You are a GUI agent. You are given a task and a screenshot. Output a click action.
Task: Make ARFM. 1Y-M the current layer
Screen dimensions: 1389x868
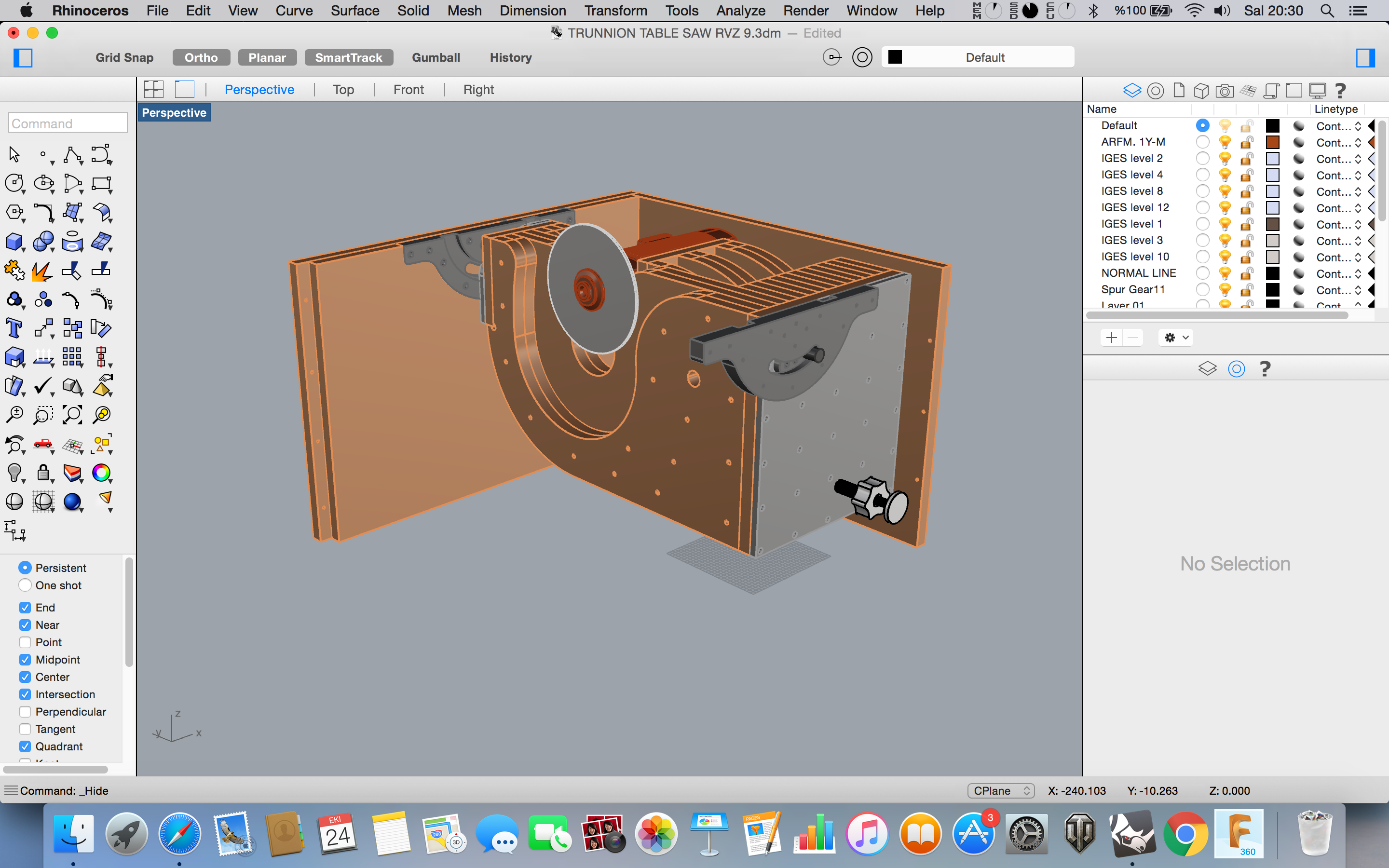(x=1202, y=142)
